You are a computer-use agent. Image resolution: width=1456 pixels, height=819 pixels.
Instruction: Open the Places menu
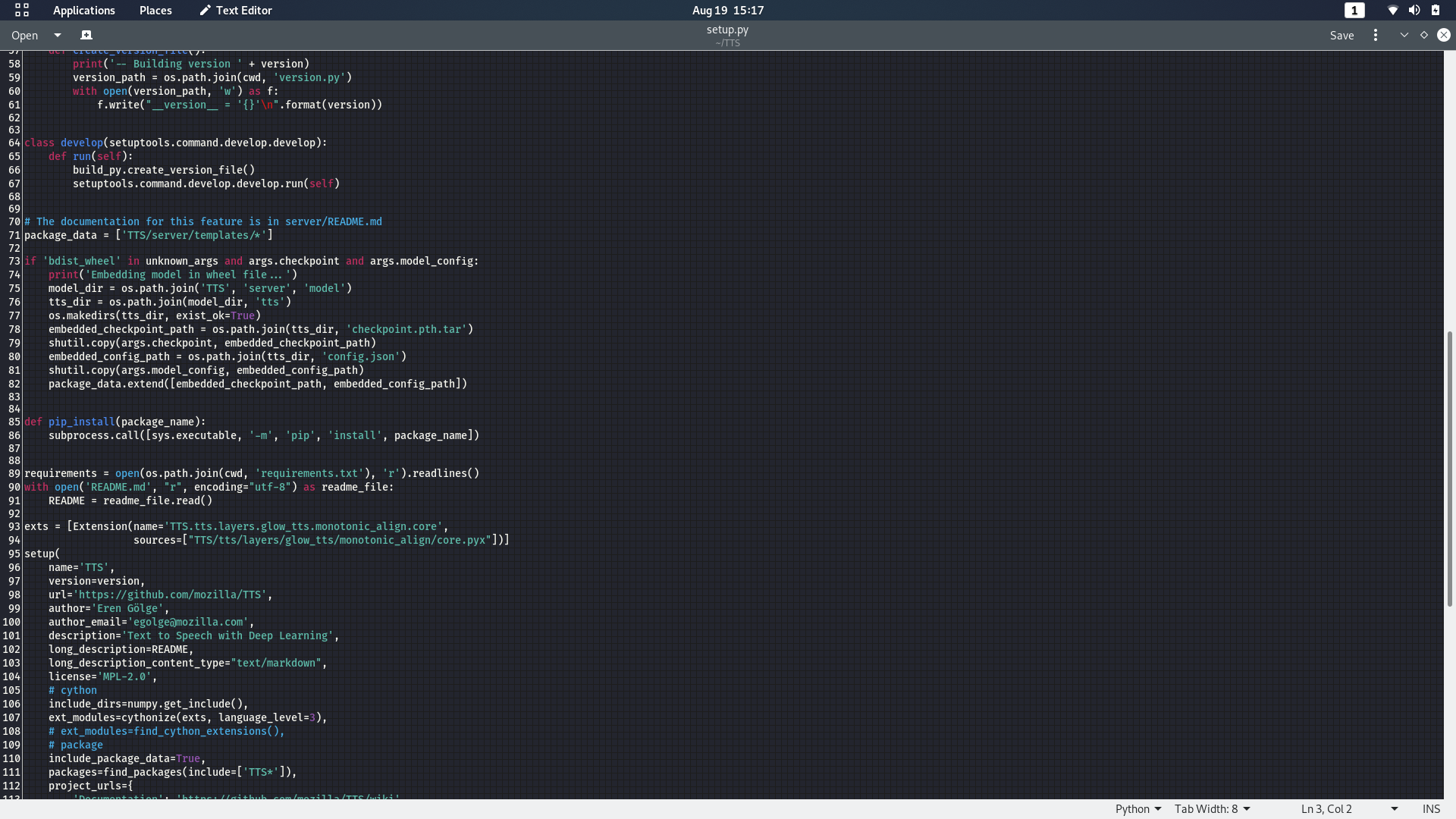click(x=155, y=10)
